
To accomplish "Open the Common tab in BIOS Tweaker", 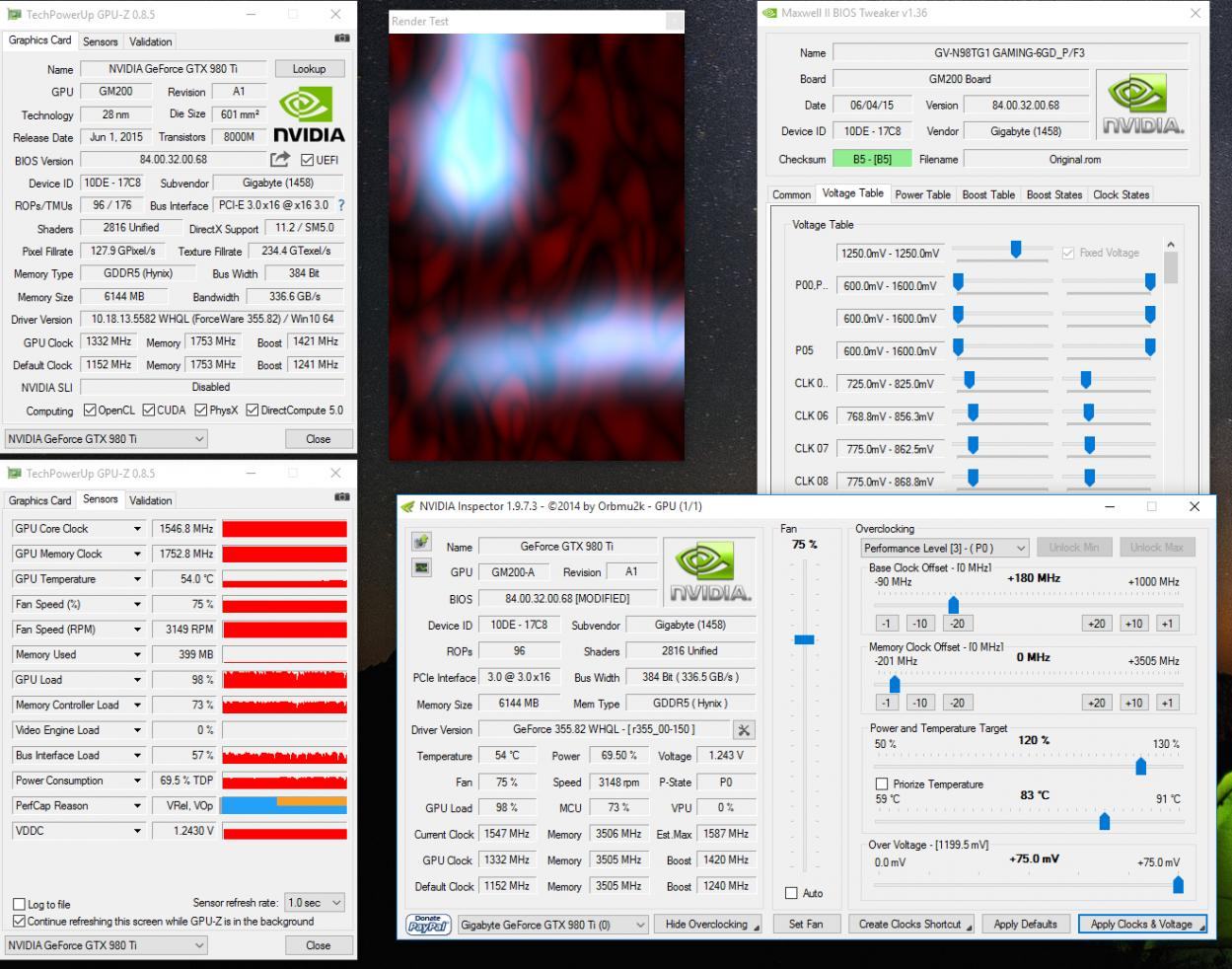I will click(791, 194).
